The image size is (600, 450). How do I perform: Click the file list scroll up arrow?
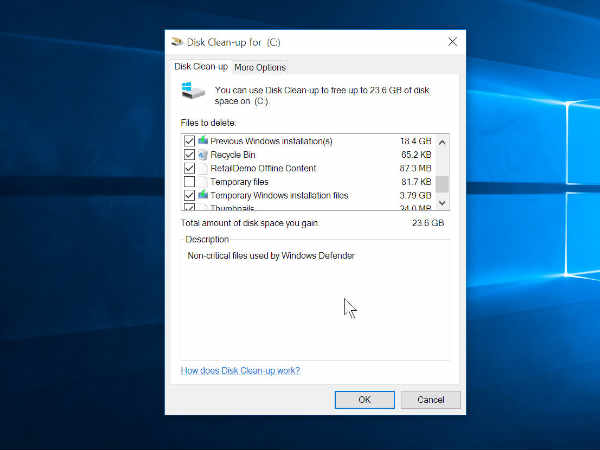442,142
